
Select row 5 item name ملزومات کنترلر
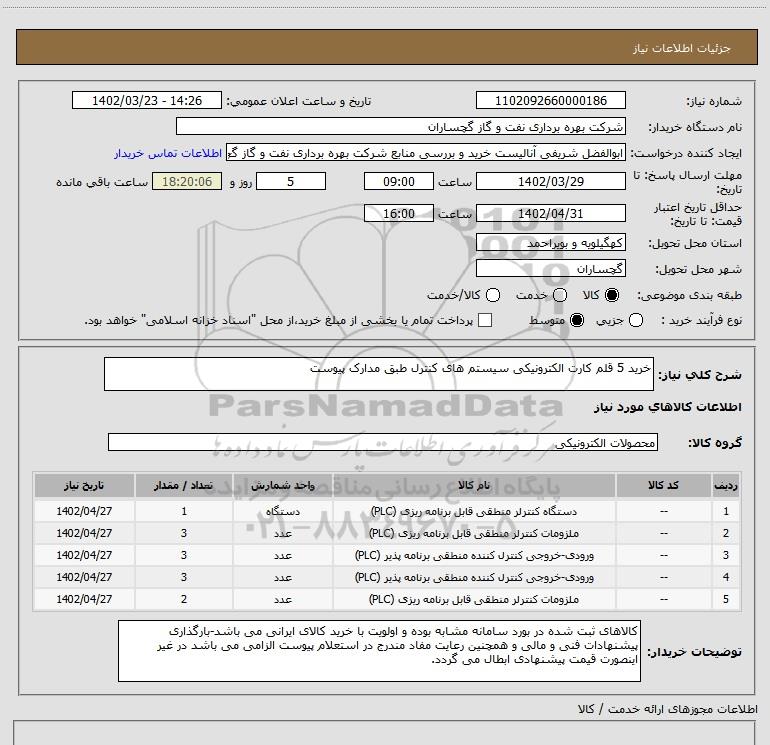click(474, 599)
